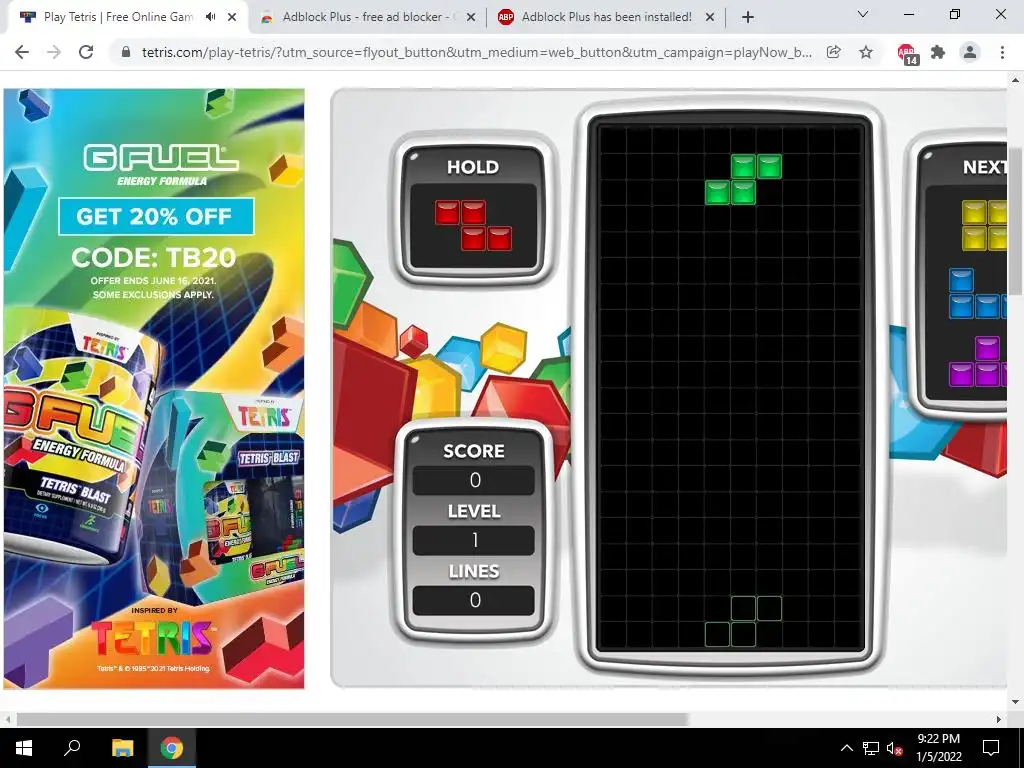Click the blue J piece in NEXT queue
Viewport: 1024px width, 768px height.
click(978, 294)
